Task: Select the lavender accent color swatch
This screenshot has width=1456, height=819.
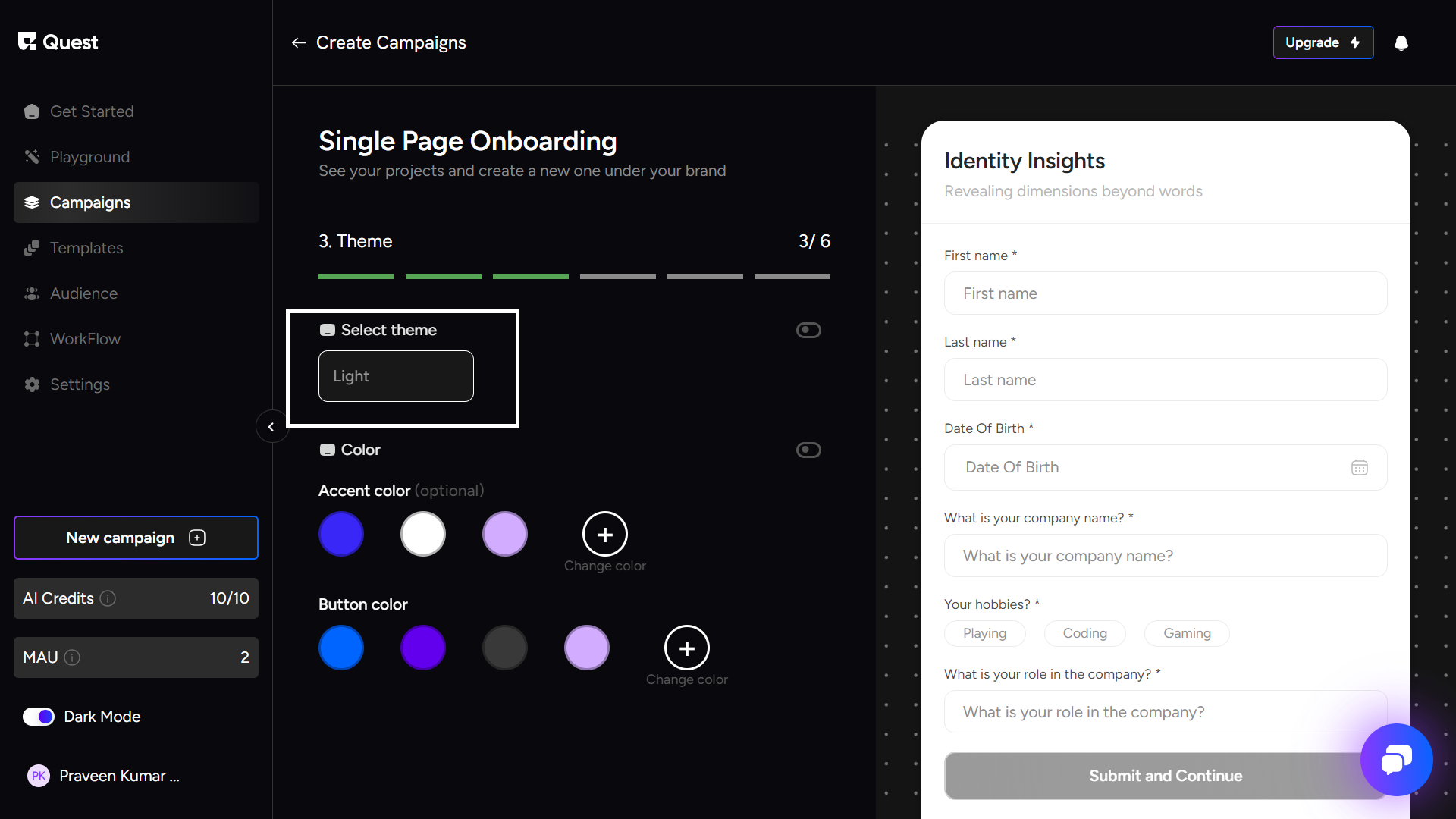Action: coord(504,535)
